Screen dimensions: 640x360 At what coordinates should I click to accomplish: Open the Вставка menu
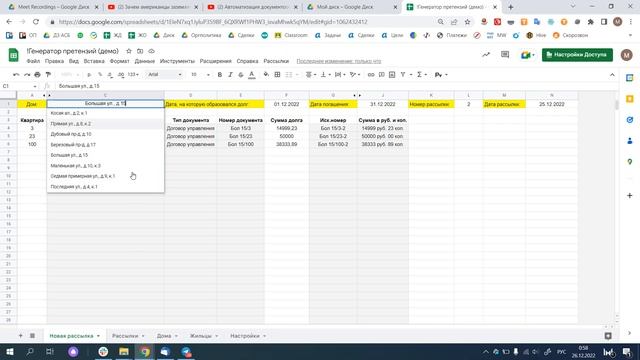click(x=94, y=61)
